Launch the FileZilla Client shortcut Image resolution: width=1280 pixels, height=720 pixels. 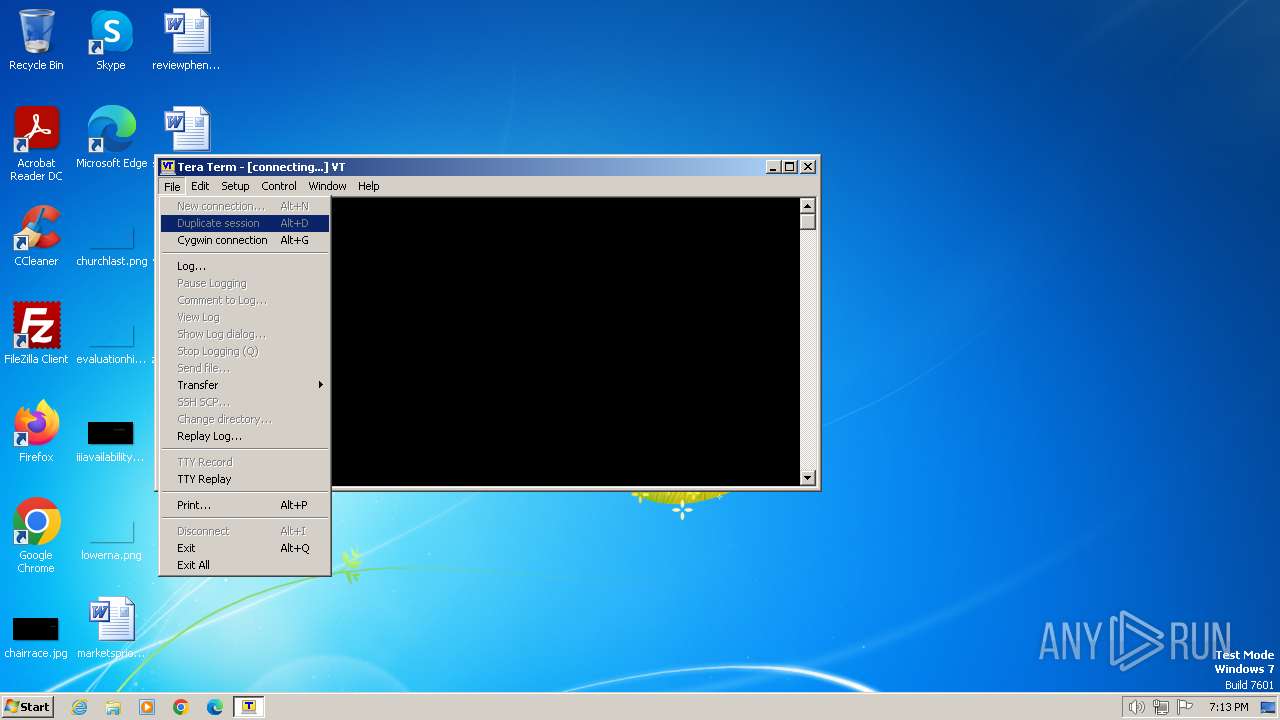36,334
